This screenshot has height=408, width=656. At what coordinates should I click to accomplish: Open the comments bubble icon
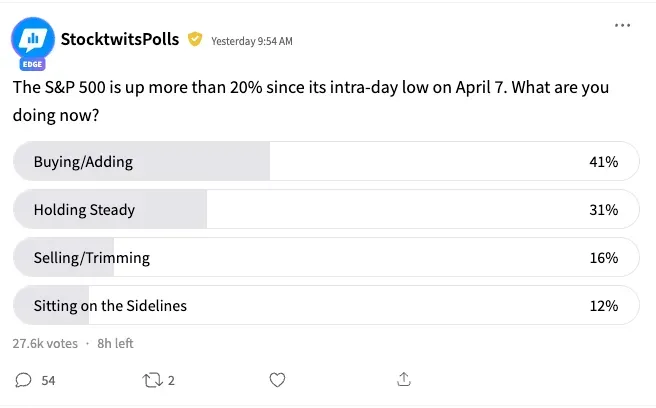[23, 380]
